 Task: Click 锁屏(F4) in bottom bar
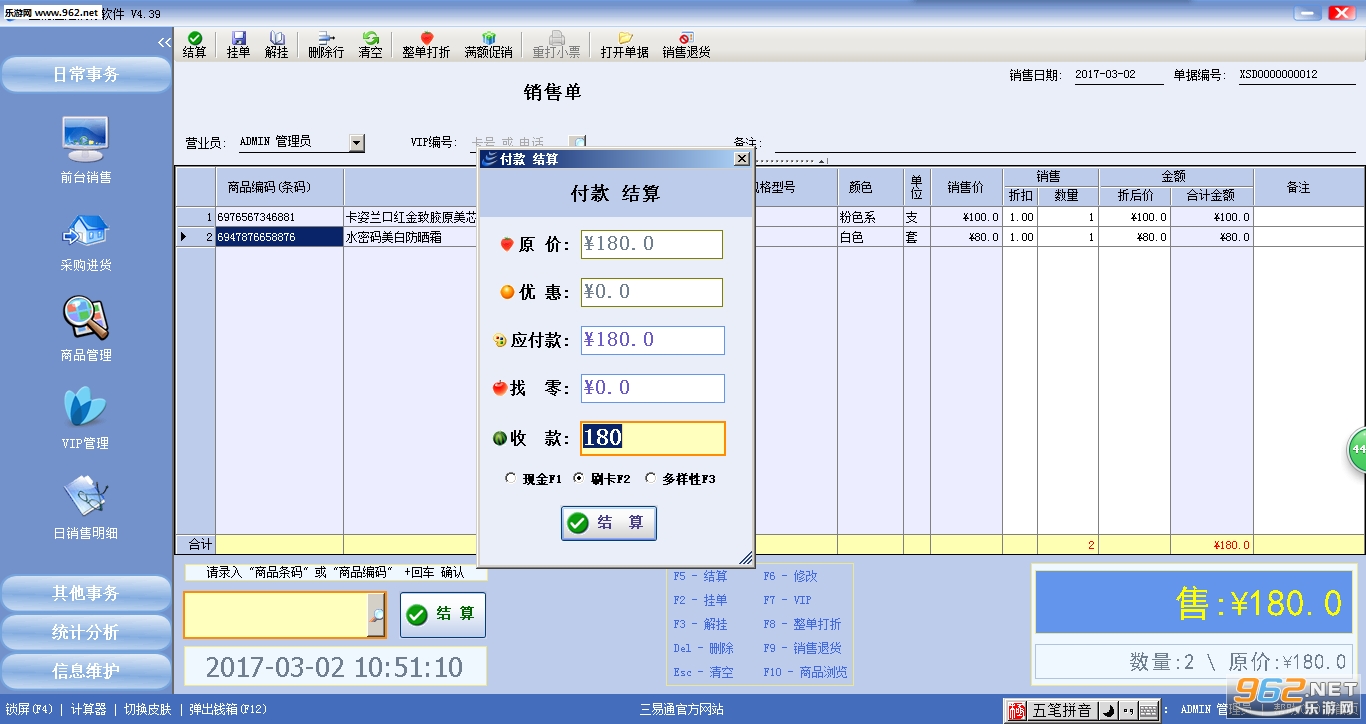[30, 709]
